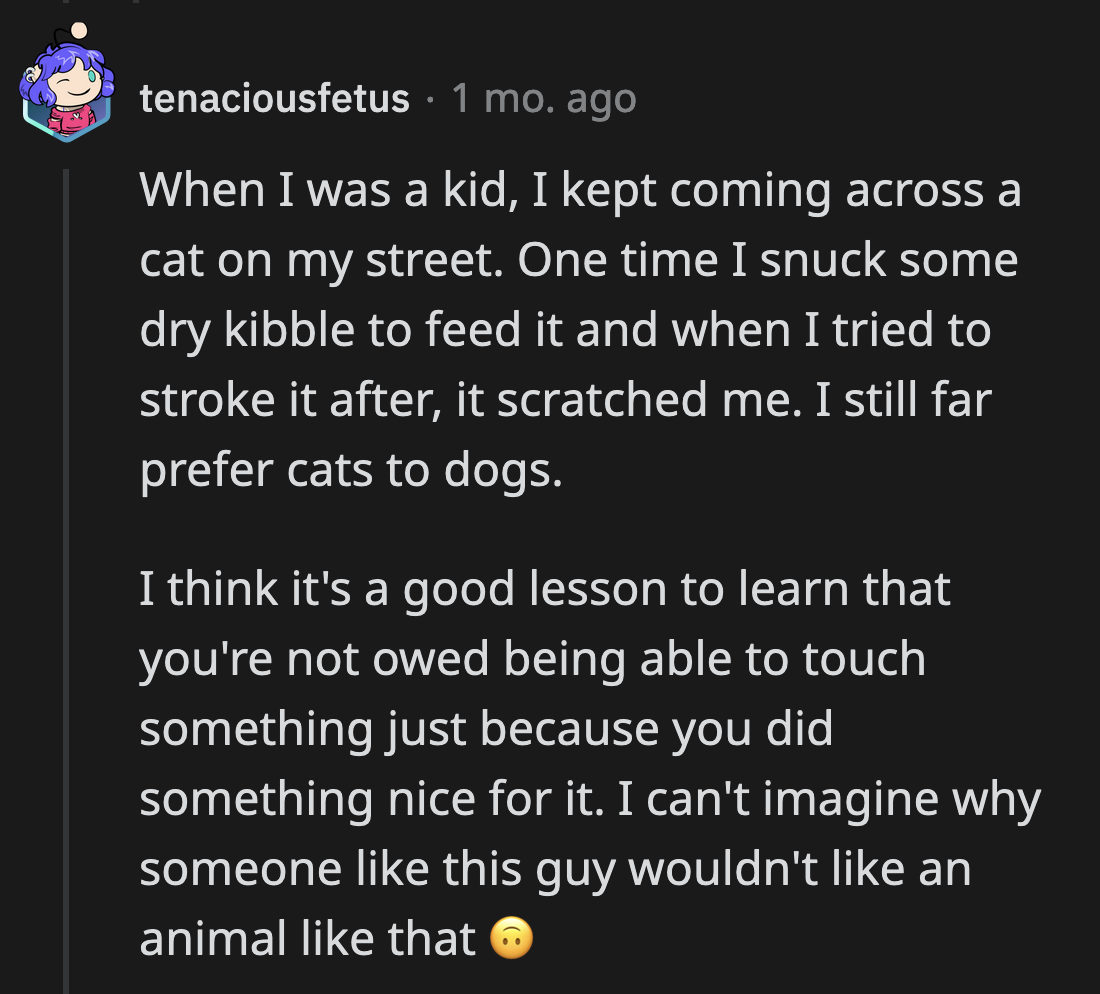Click the "1 mo. ago" timestamp
This screenshot has width=1100, height=994.
[543, 98]
